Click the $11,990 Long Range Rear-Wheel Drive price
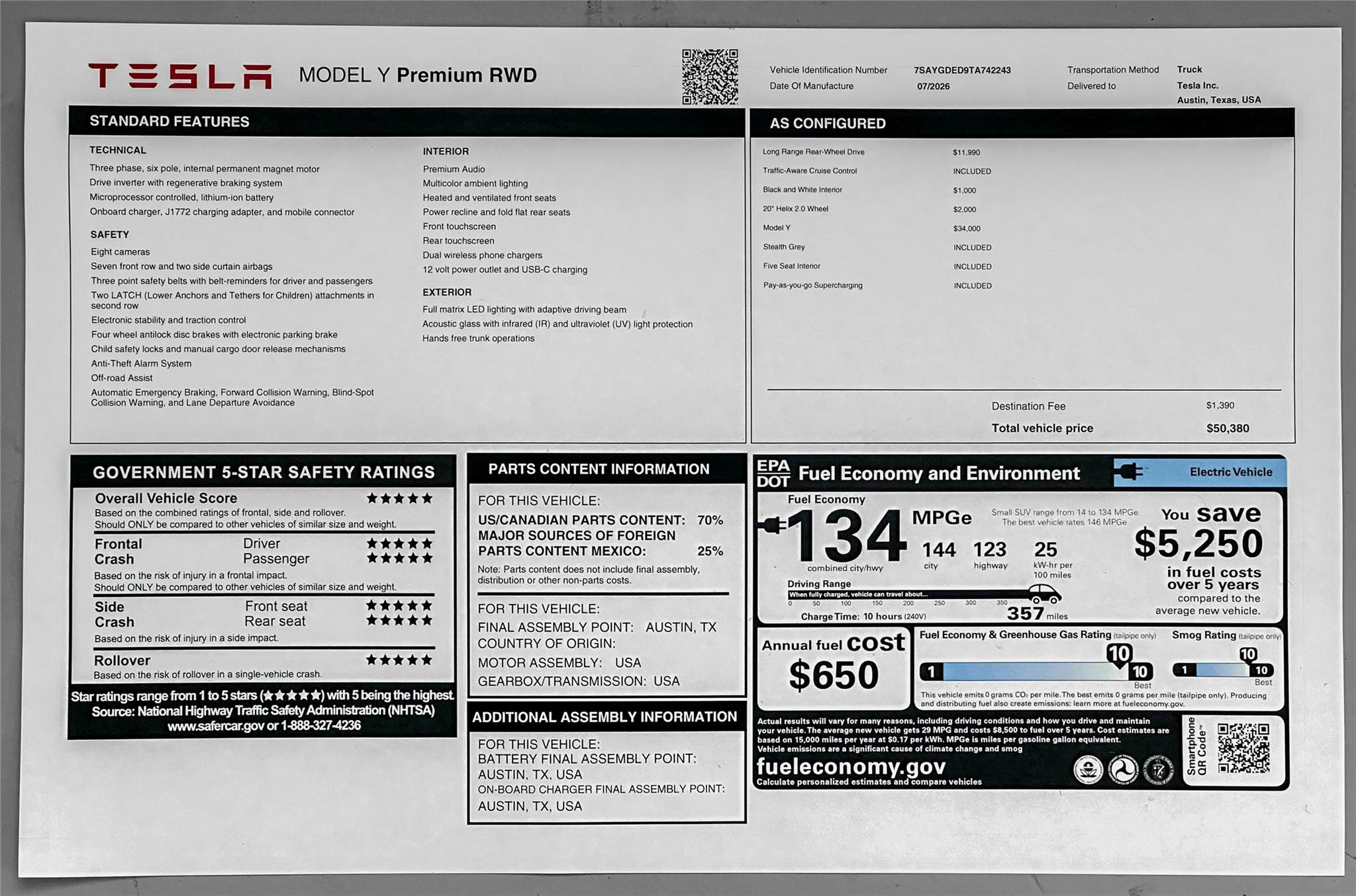Viewport: 1356px width, 896px height. 967,152
